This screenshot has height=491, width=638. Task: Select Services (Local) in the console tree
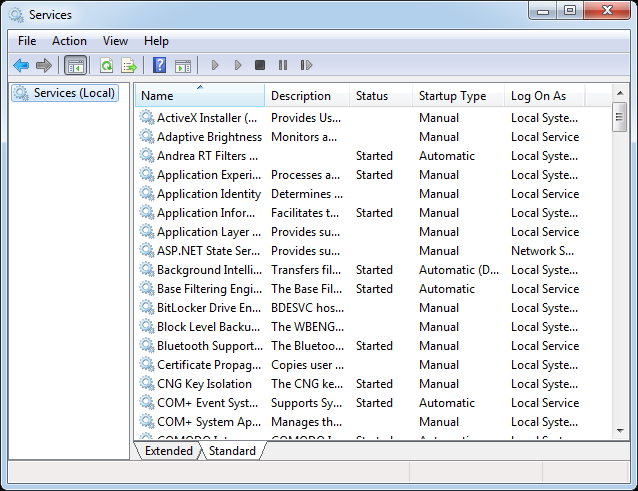tap(74, 93)
